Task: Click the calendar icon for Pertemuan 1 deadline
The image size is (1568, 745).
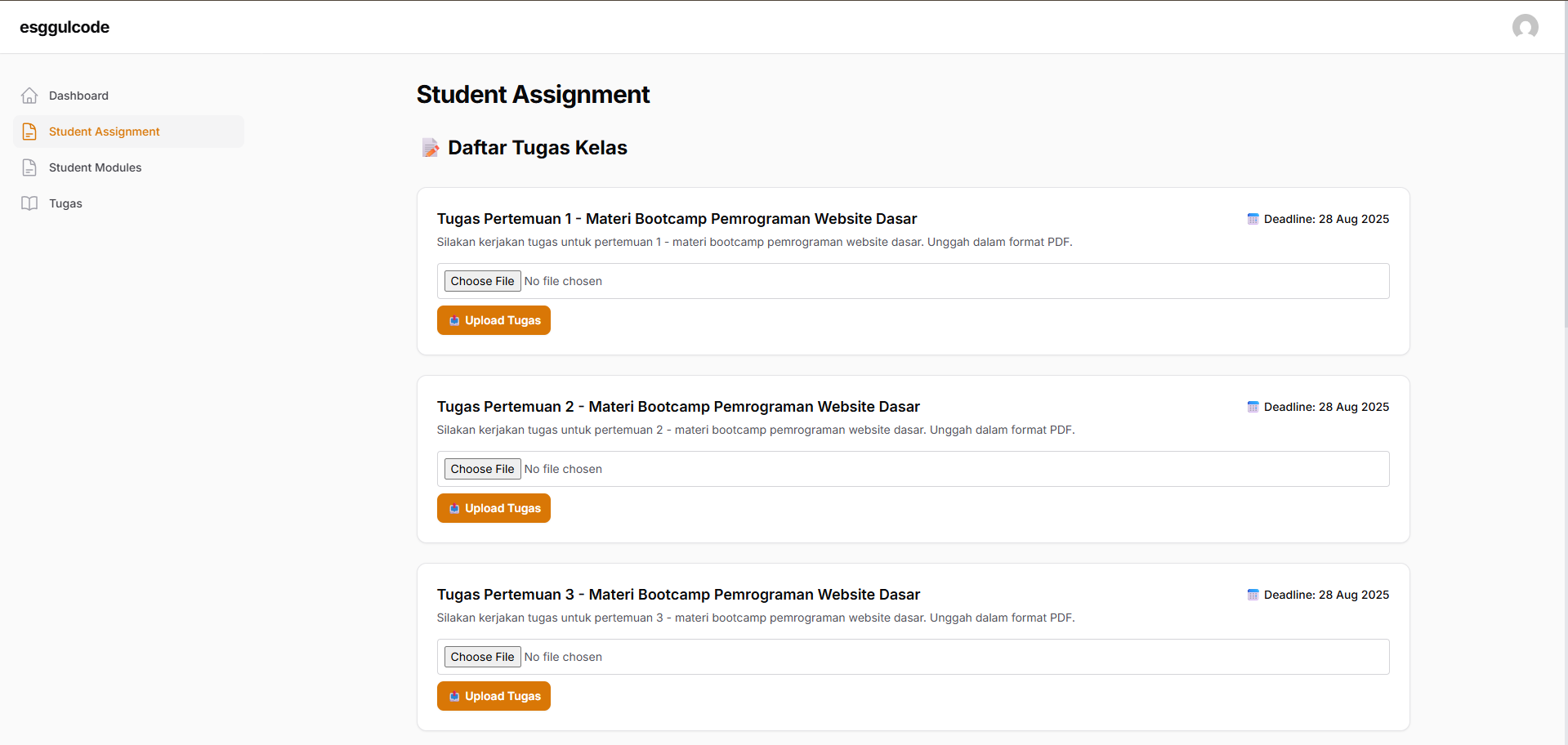Action: [1253, 219]
